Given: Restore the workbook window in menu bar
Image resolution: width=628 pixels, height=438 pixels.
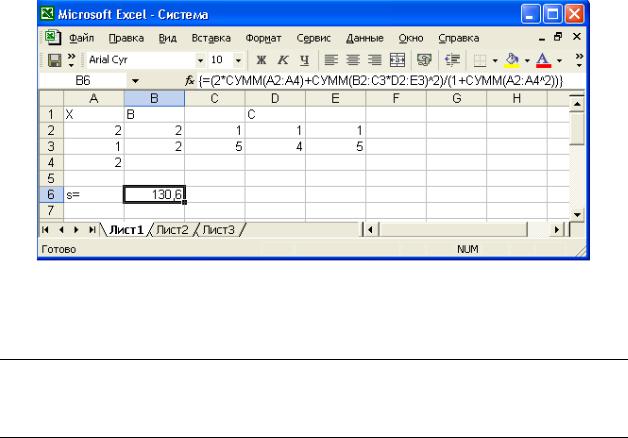Looking at the screenshot, I should tap(558, 37).
